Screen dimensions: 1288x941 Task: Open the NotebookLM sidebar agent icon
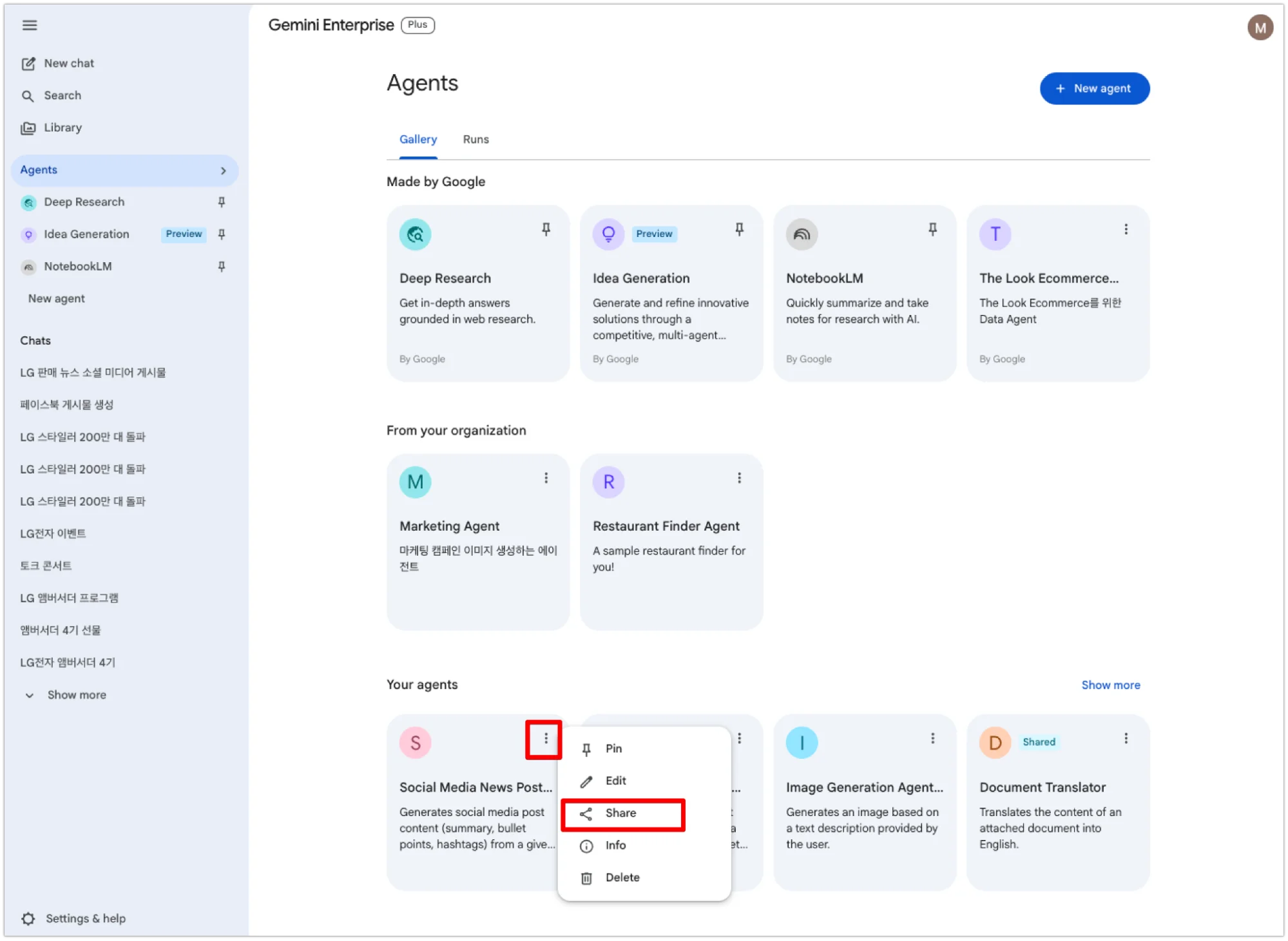click(x=28, y=267)
